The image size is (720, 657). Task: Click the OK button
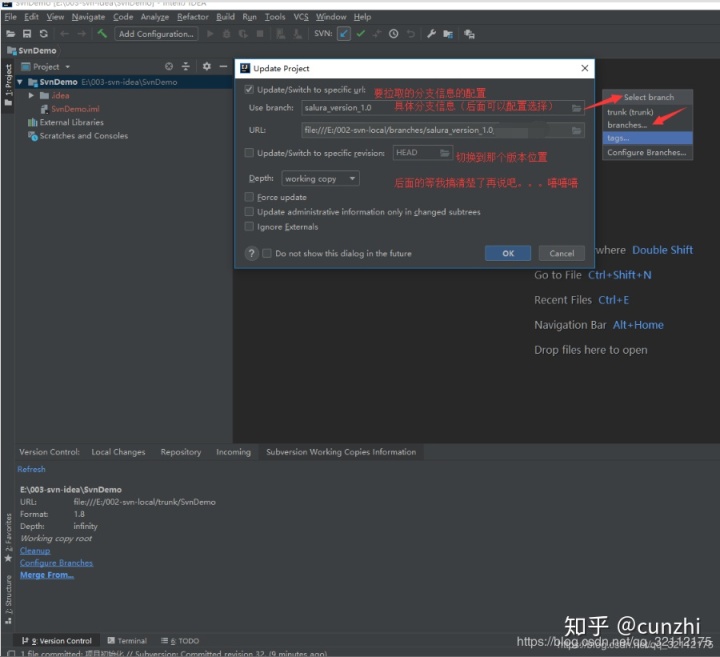pyautogui.click(x=508, y=253)
